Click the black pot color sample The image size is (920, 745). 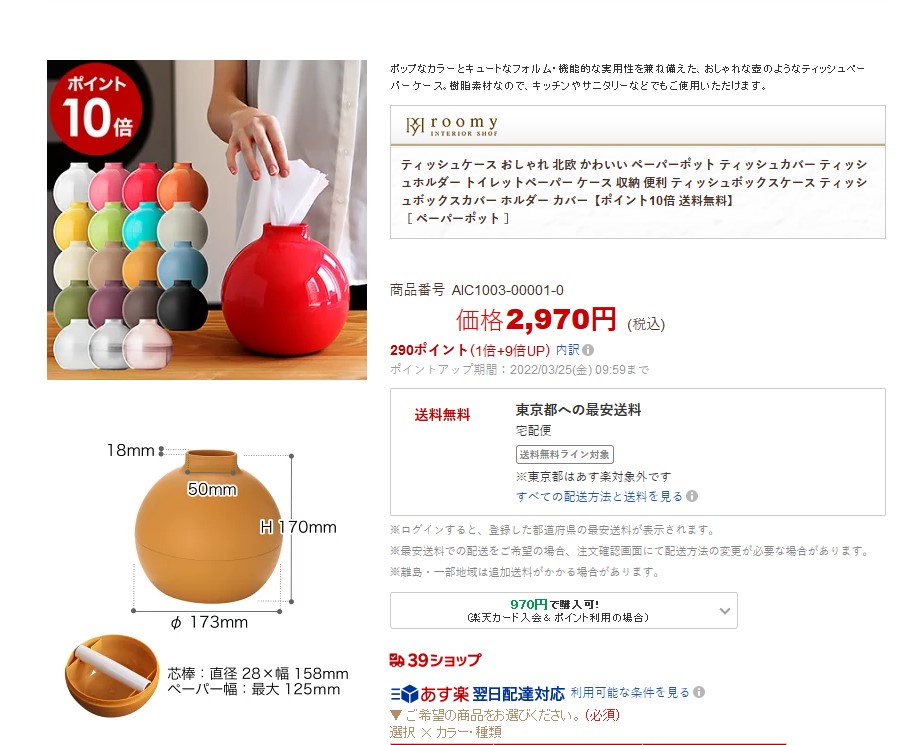point(182,306)
